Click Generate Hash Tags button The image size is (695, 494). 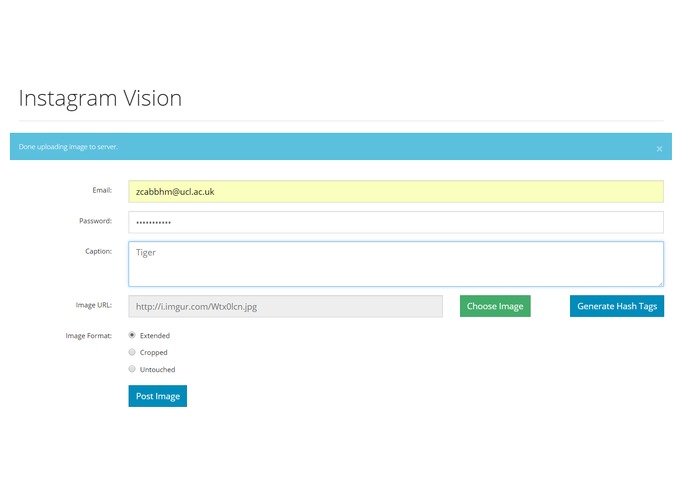(x=617, y=306)
